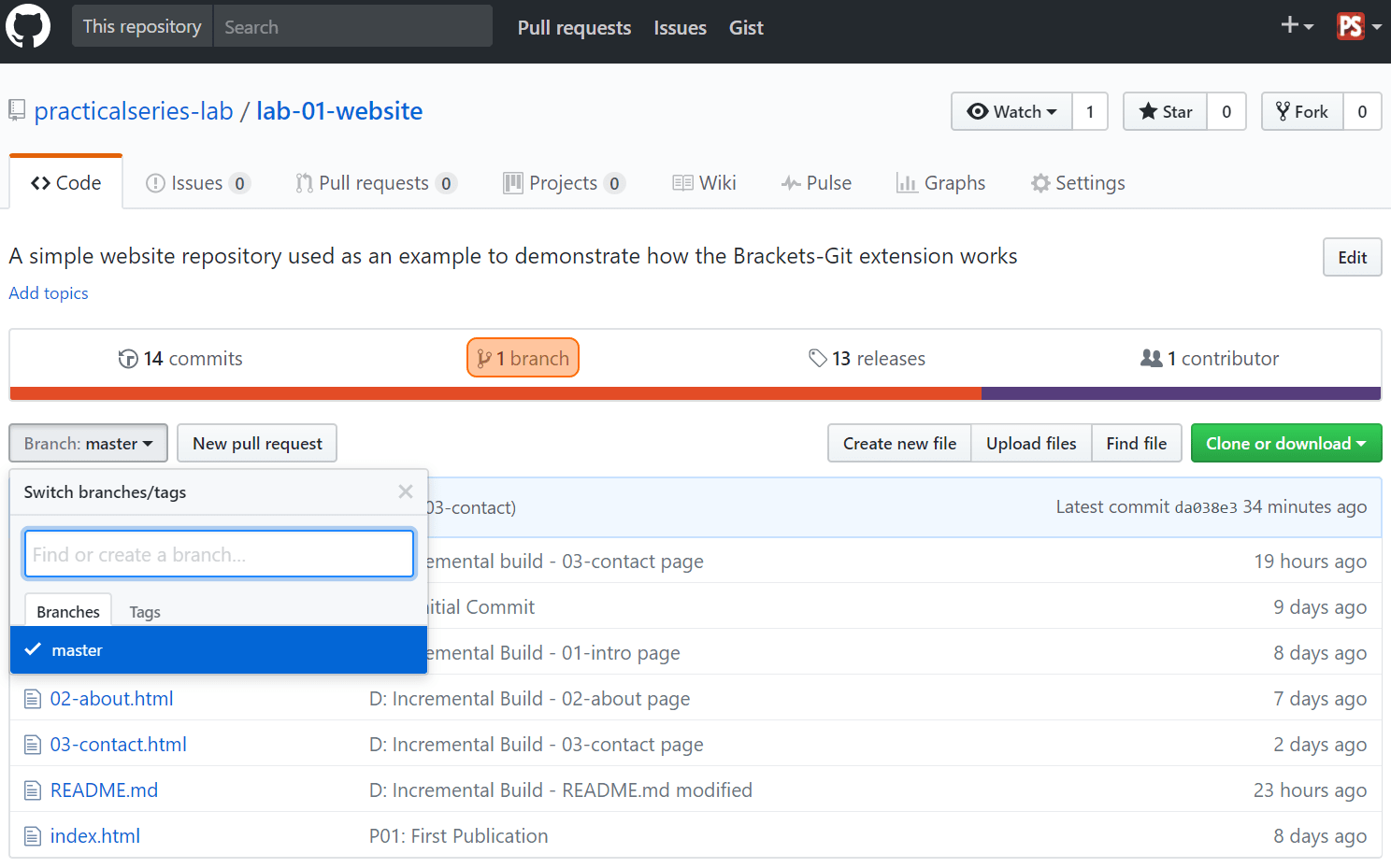Open the Pulse tab

point(816,183)
